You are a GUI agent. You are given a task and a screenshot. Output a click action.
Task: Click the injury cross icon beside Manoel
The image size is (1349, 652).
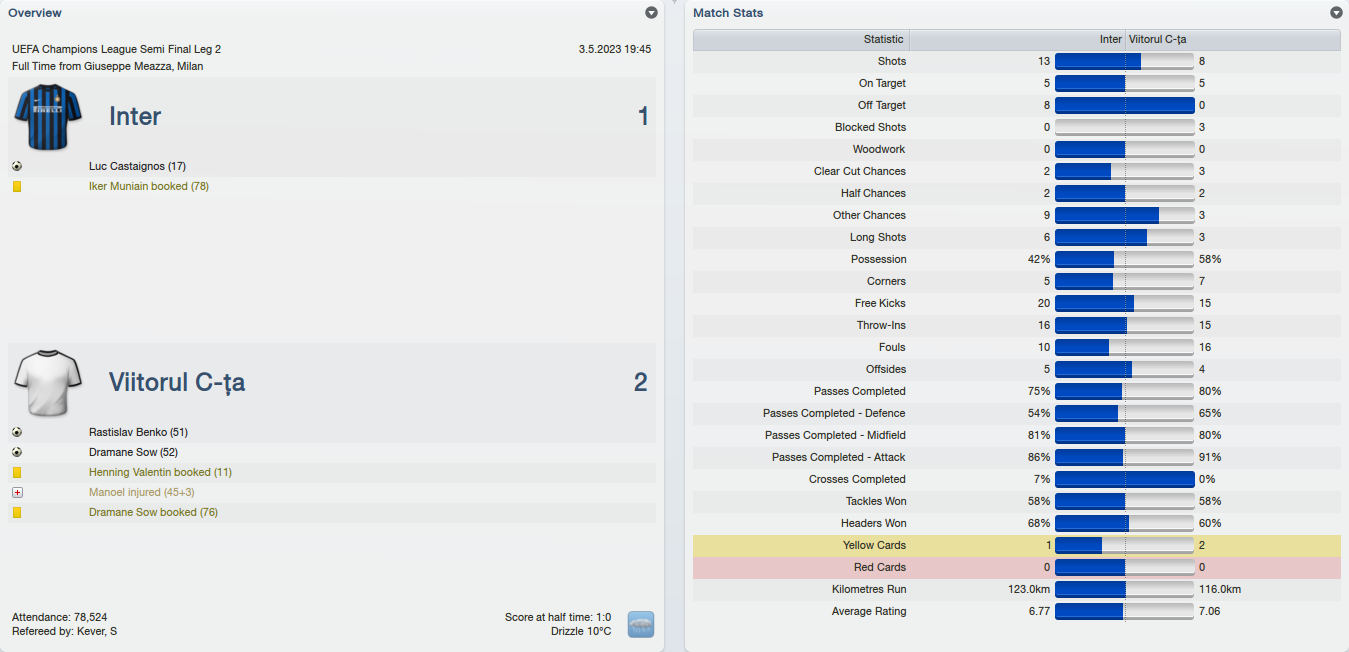tap(17, 492)
